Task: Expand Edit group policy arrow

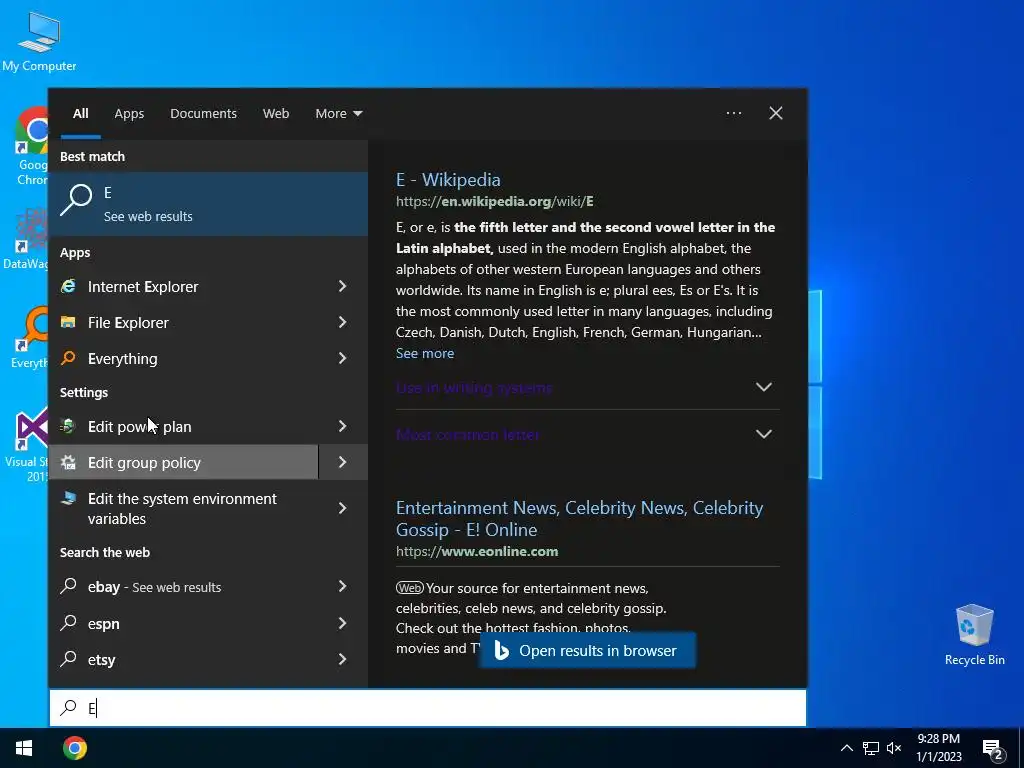Action: tap(342, 462)
